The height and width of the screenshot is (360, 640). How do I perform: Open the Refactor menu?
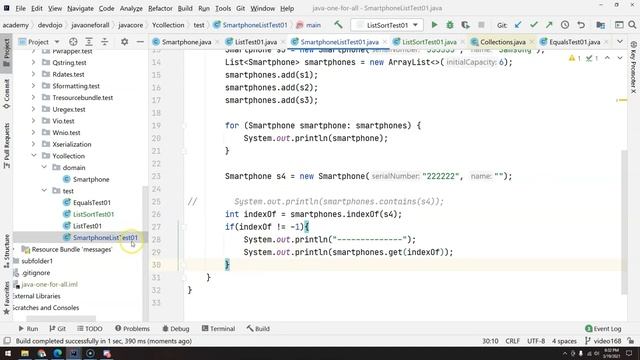pyautogui.click(x=160, y=8)
